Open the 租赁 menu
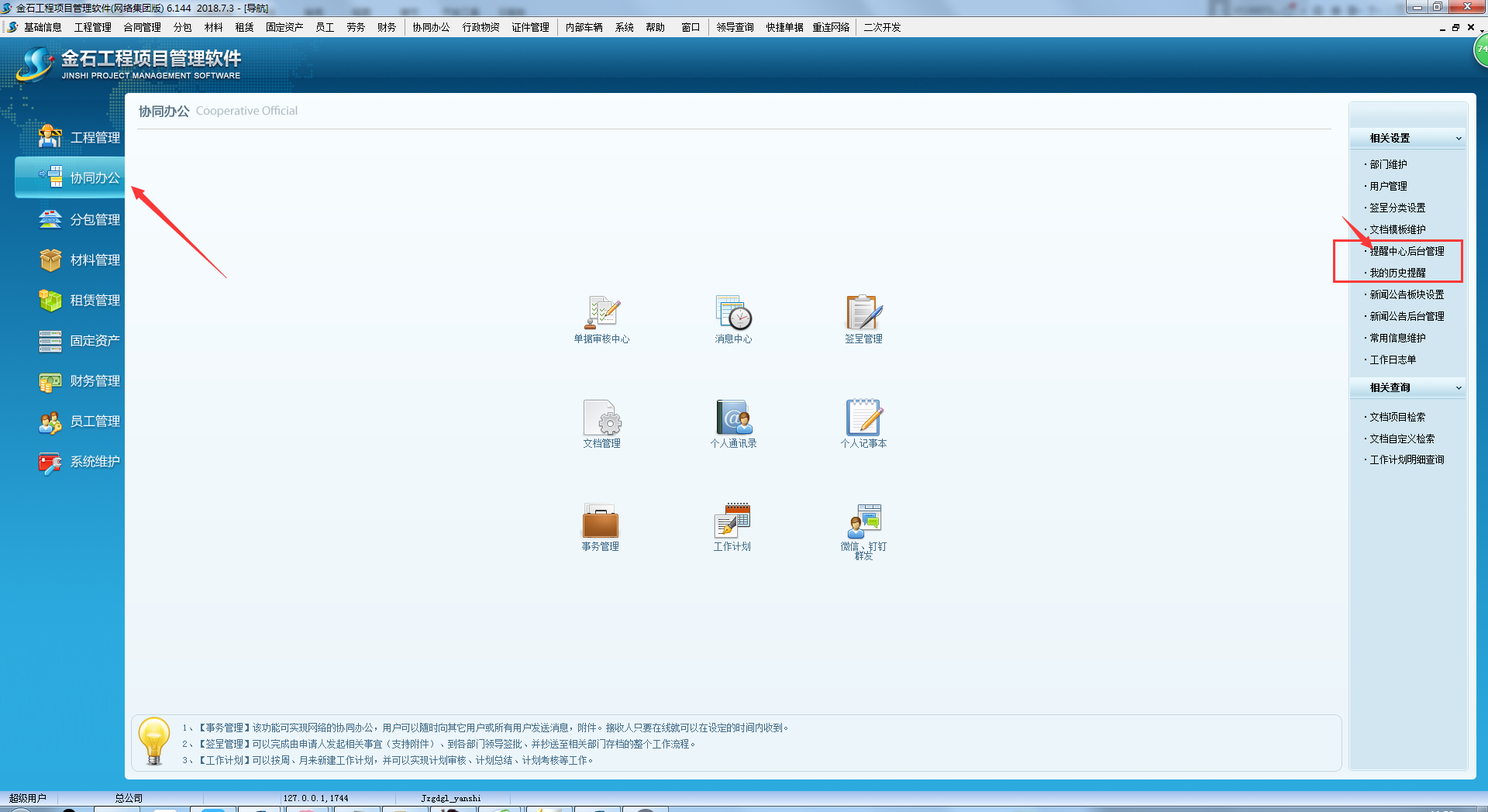Viewport: 1488px width, 812px height. pos(245,27)
